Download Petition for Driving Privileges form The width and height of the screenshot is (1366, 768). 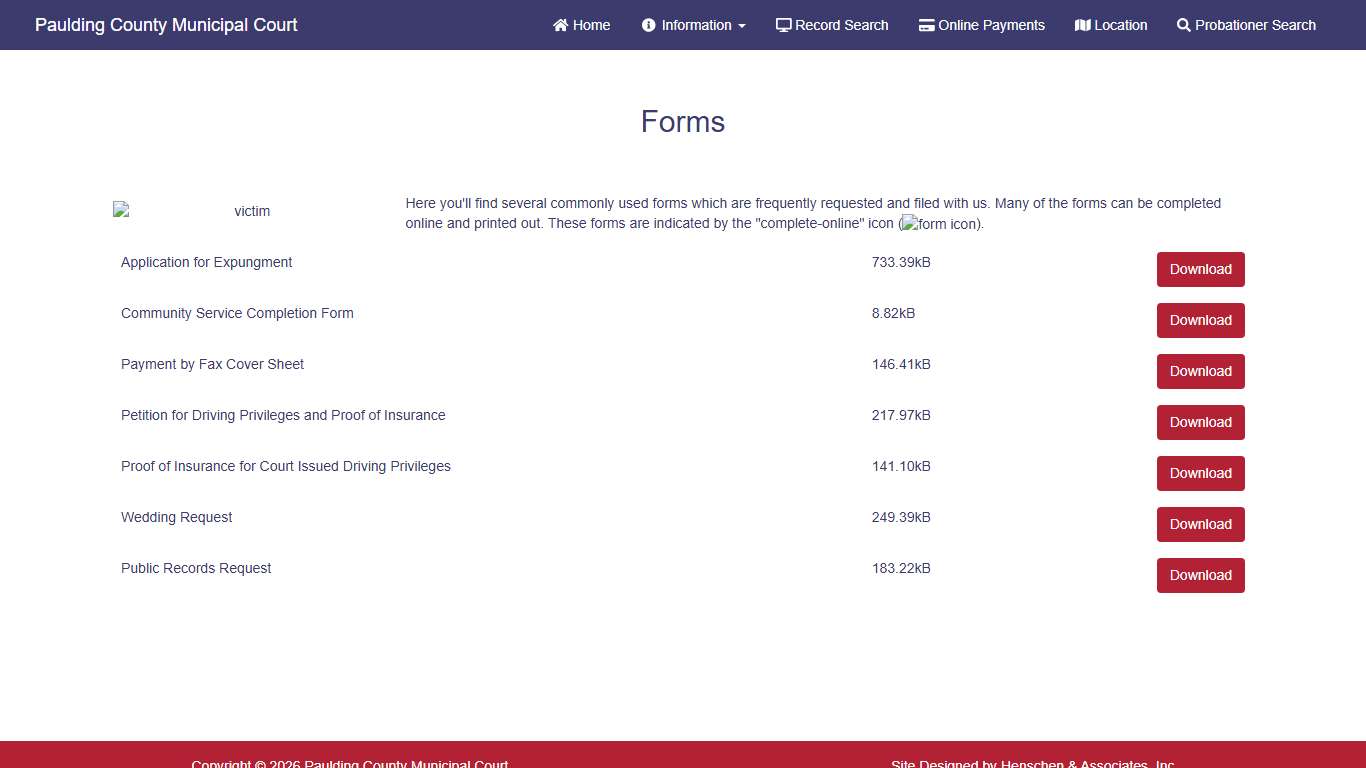point(1200,422)
